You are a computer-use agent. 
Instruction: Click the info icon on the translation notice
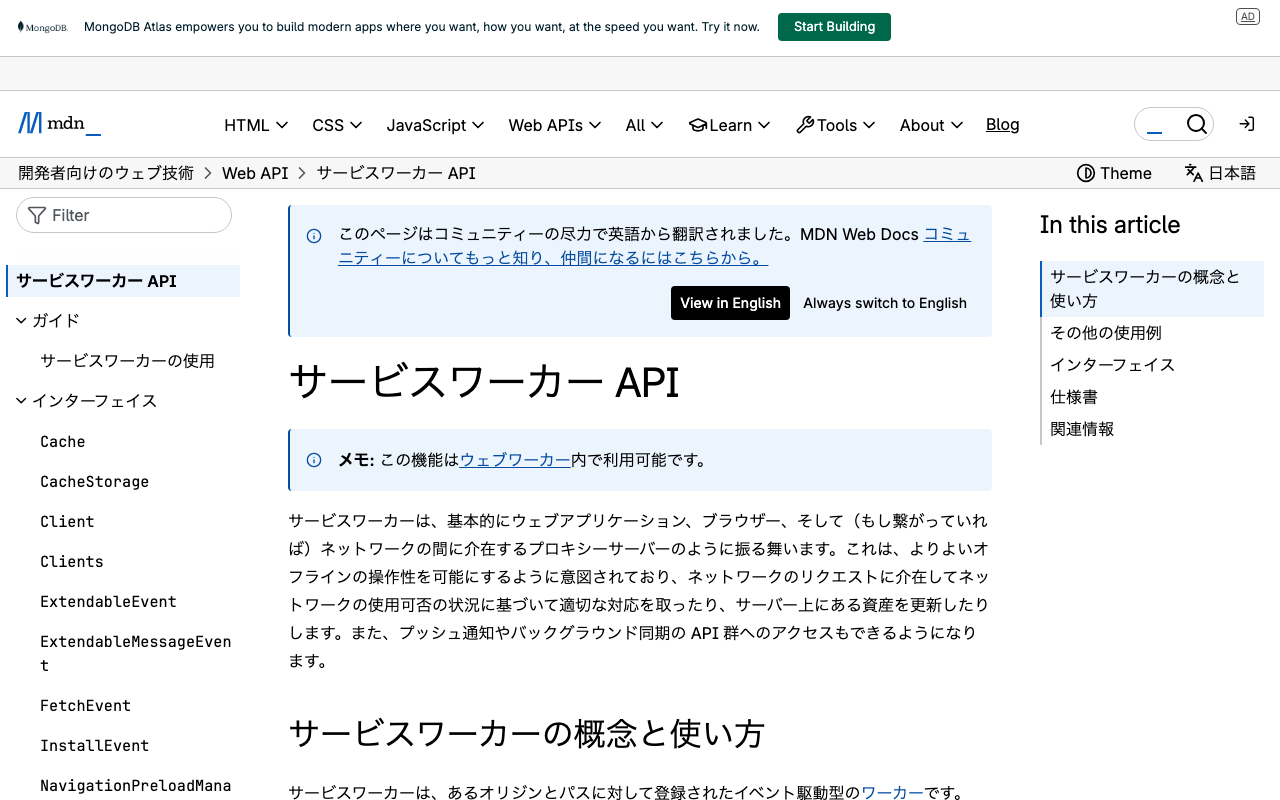314,235
